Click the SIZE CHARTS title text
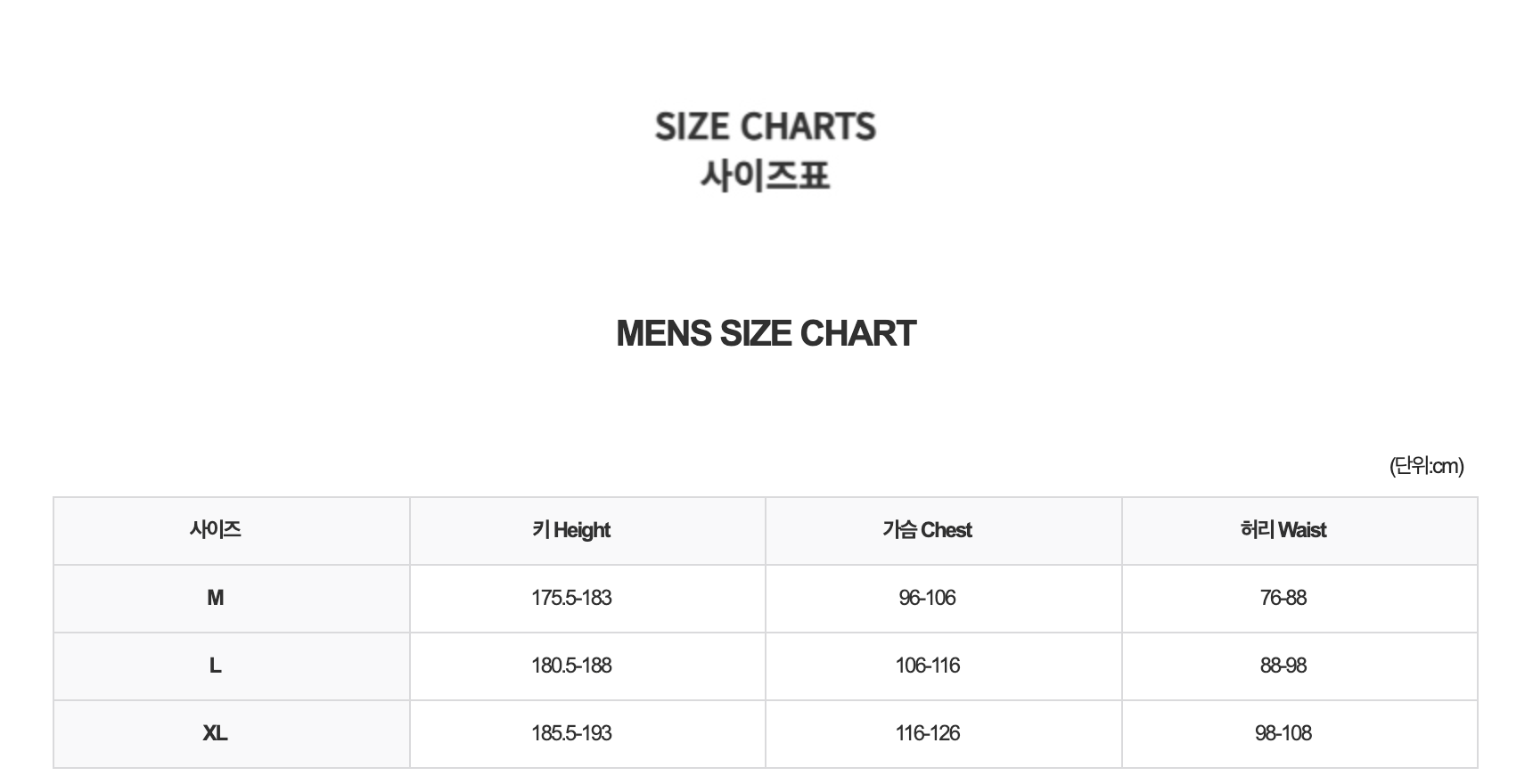 pyautogui.click(x=766, y=127)
